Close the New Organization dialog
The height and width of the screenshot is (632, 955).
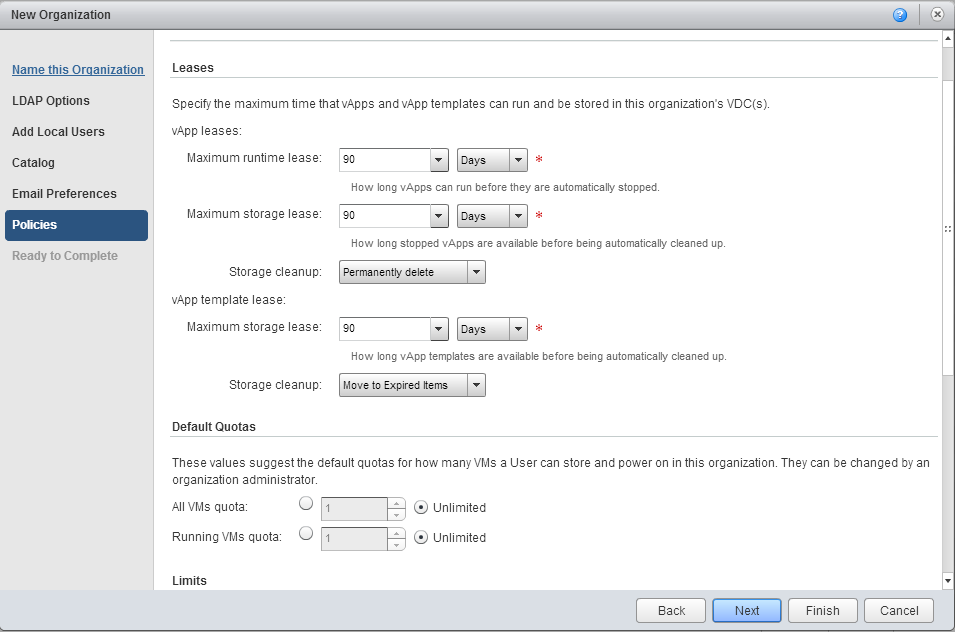(936, 15)
